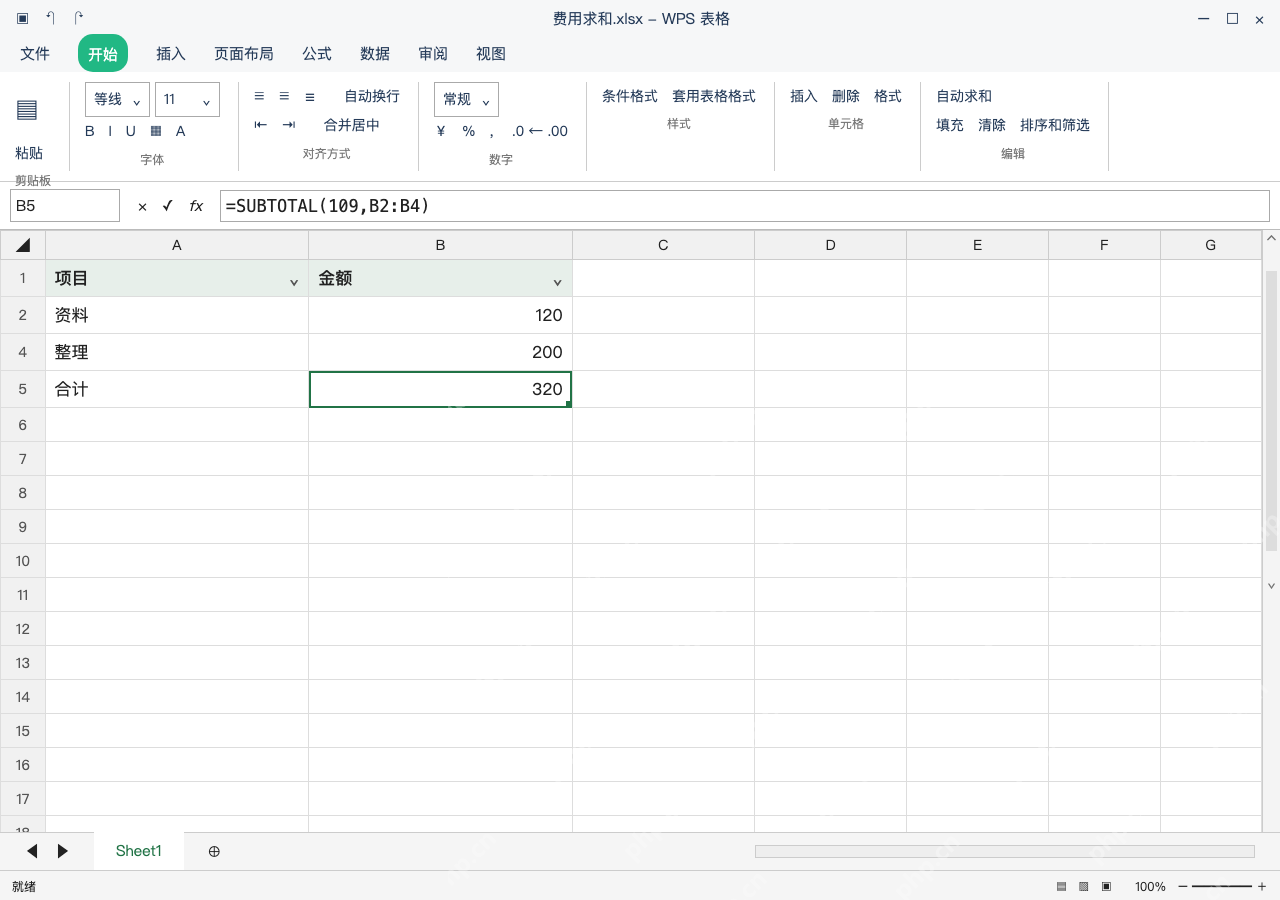The height and width of the screenshot is (900, 1280).
Task: Click the zoom in plus button
Action: click(1262, 887)
